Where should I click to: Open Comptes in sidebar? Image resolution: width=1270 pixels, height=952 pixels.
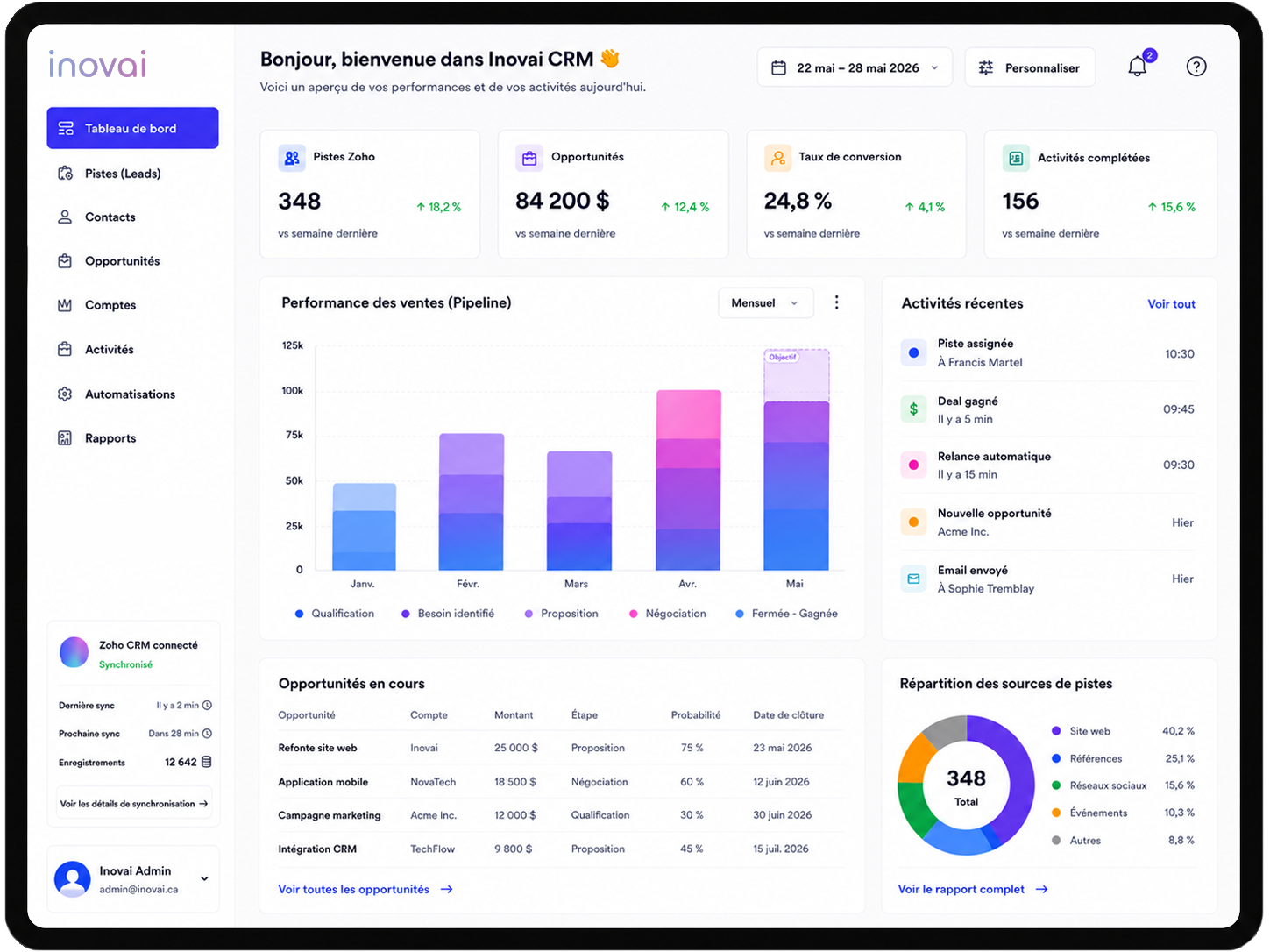tap(132, 305)
